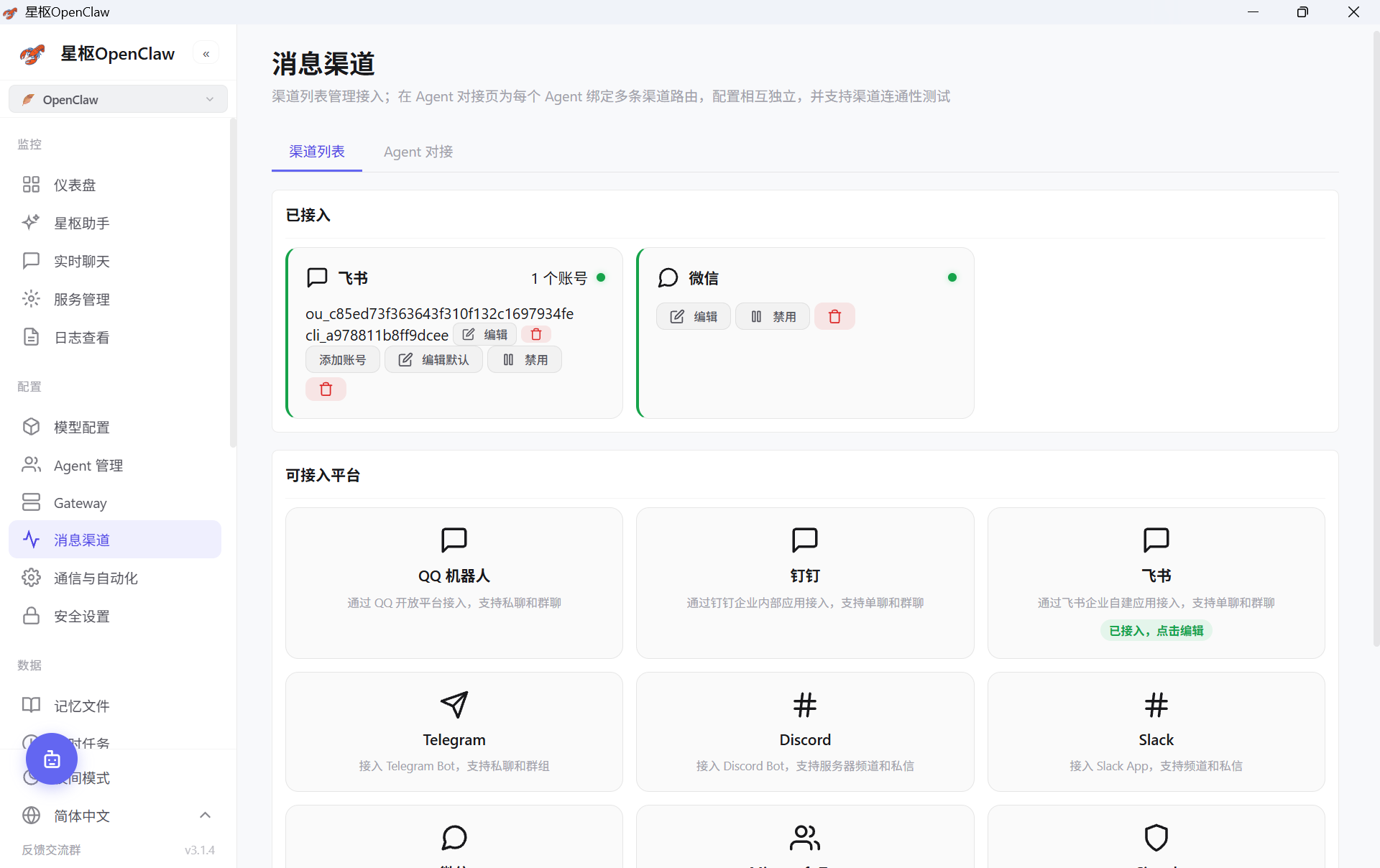Image resolution: width=1380 pixels, height=868 pixels.
Task: Click the chat icon on bottom-row left card
Action: (454, 838)
